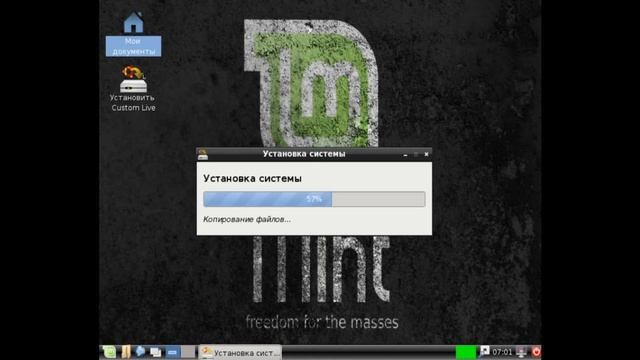Open the web browser taskbar launcher
The image size is (640, 360).
140,351
